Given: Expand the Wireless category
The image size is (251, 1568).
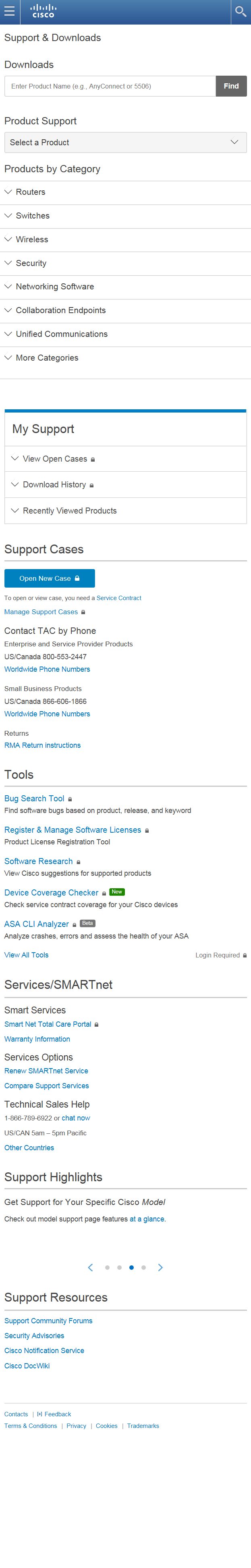Looking at the screenshot, I should 32,240.
